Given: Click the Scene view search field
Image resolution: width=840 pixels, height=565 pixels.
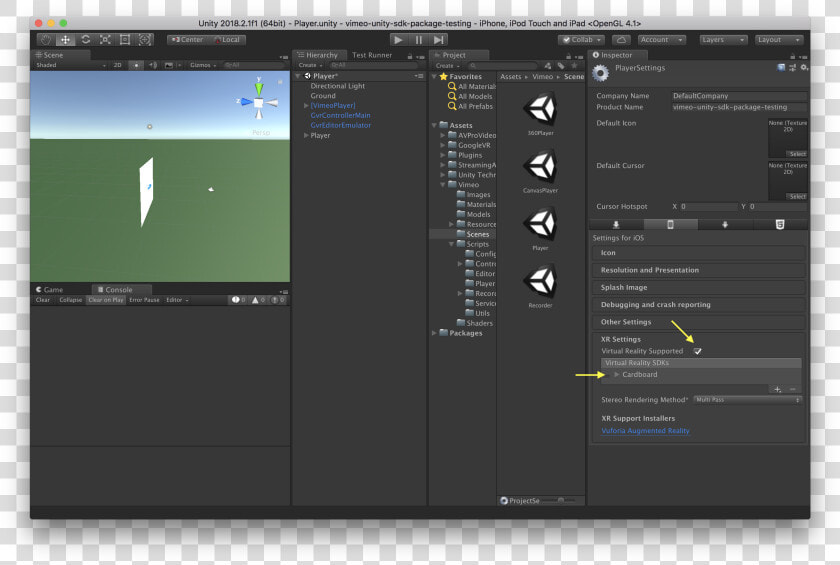Looking at the screenshot, I should tap(253, 65).
